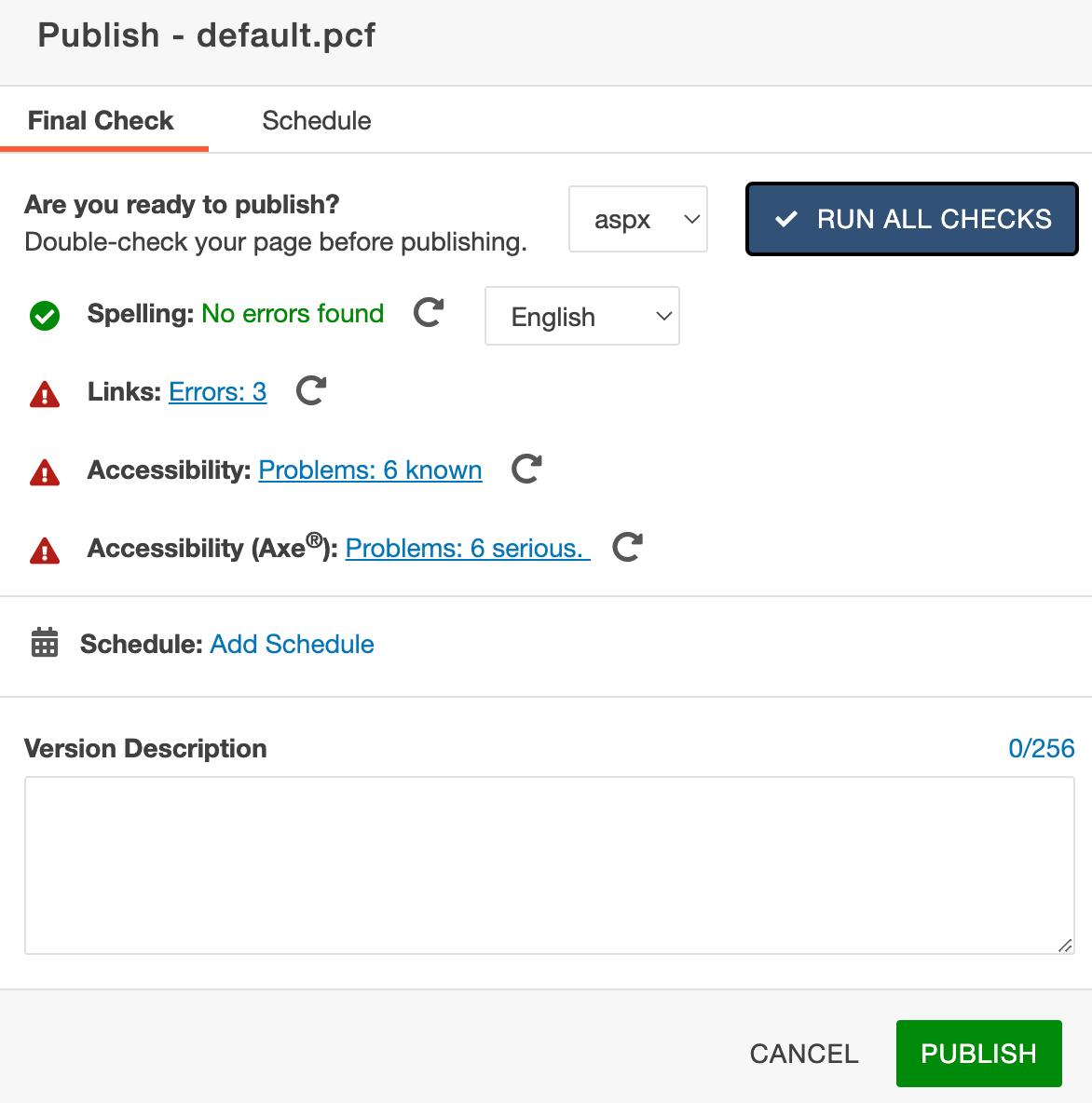The height and width of the screenshot is (1103, 1092).
Task: Click the Schedule calendar icon
Action: 45,642
